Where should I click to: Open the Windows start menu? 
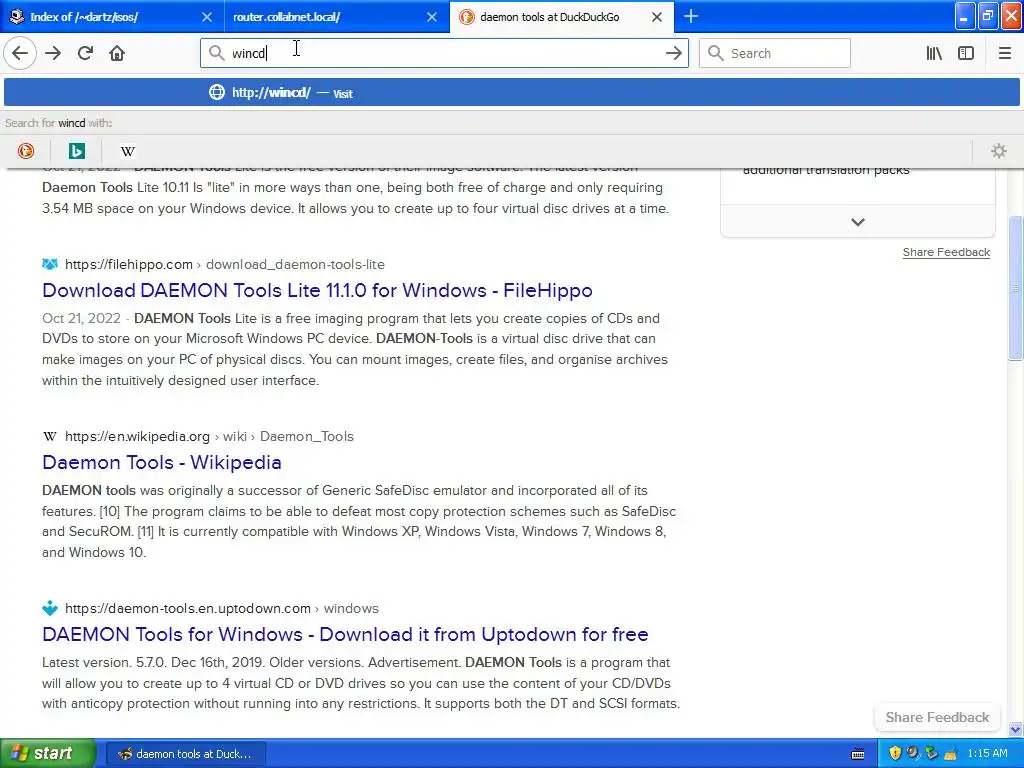click(48, 753)
